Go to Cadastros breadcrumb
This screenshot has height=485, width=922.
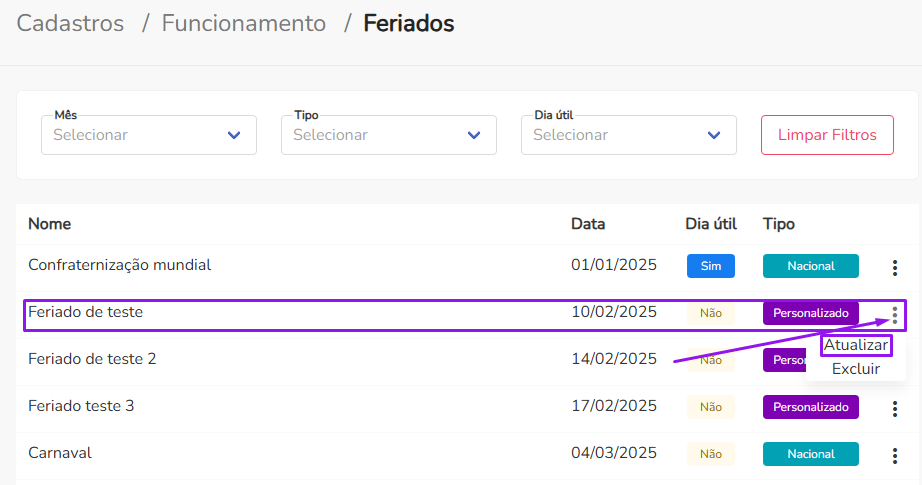(x=70, y=24)
